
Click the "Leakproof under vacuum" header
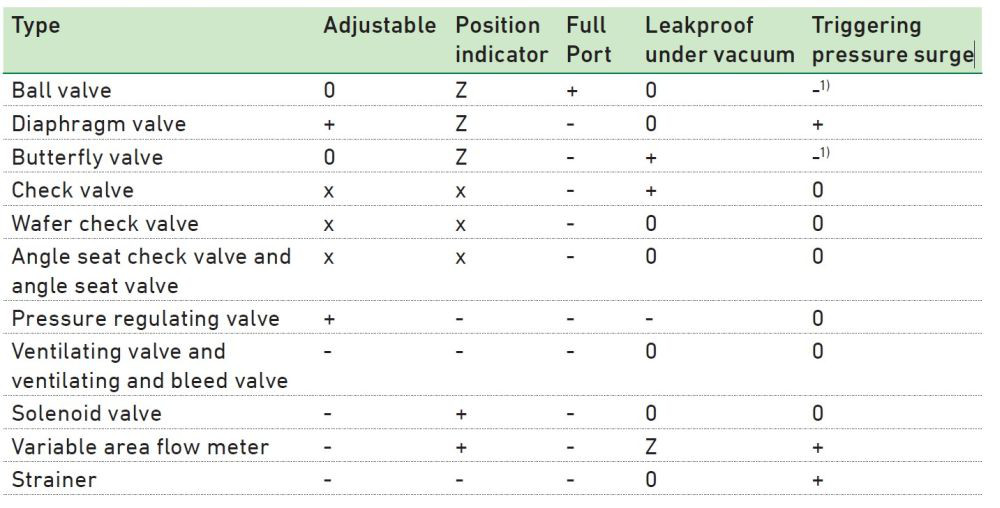(720, 40)
